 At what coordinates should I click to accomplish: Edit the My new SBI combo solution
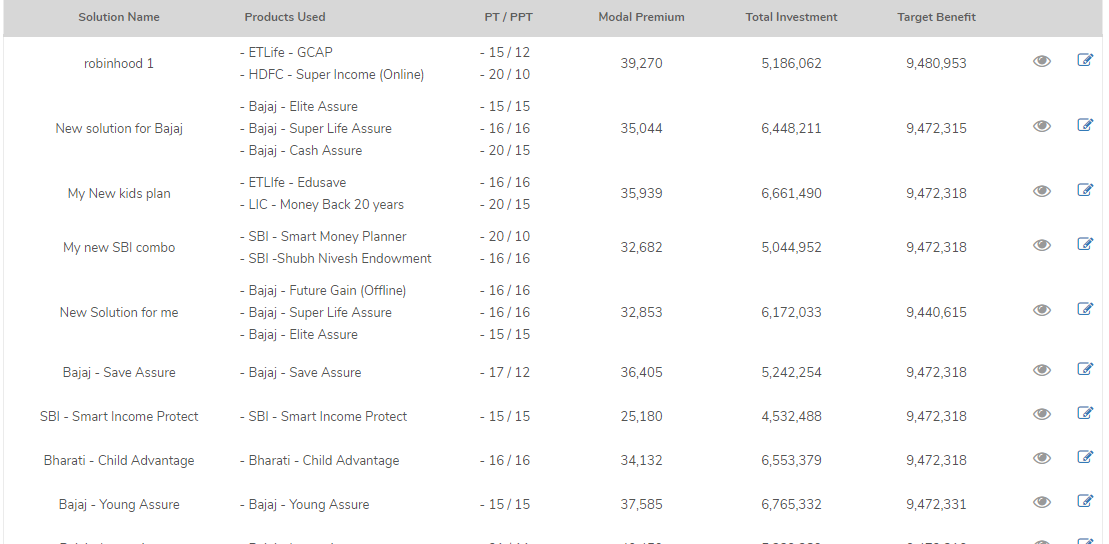(1085, 244)
